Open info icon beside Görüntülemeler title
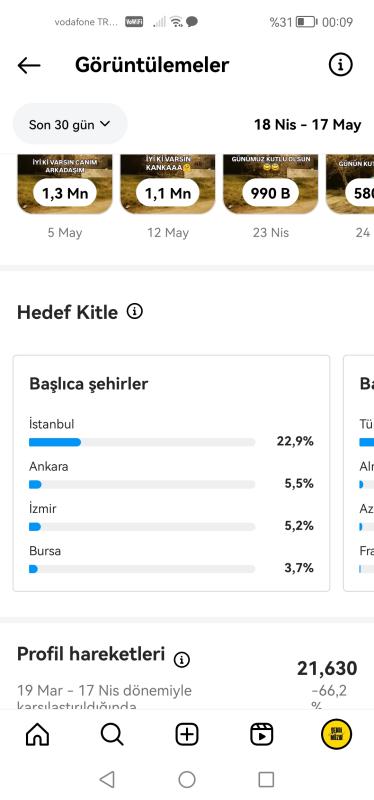 tap(340, 65)
